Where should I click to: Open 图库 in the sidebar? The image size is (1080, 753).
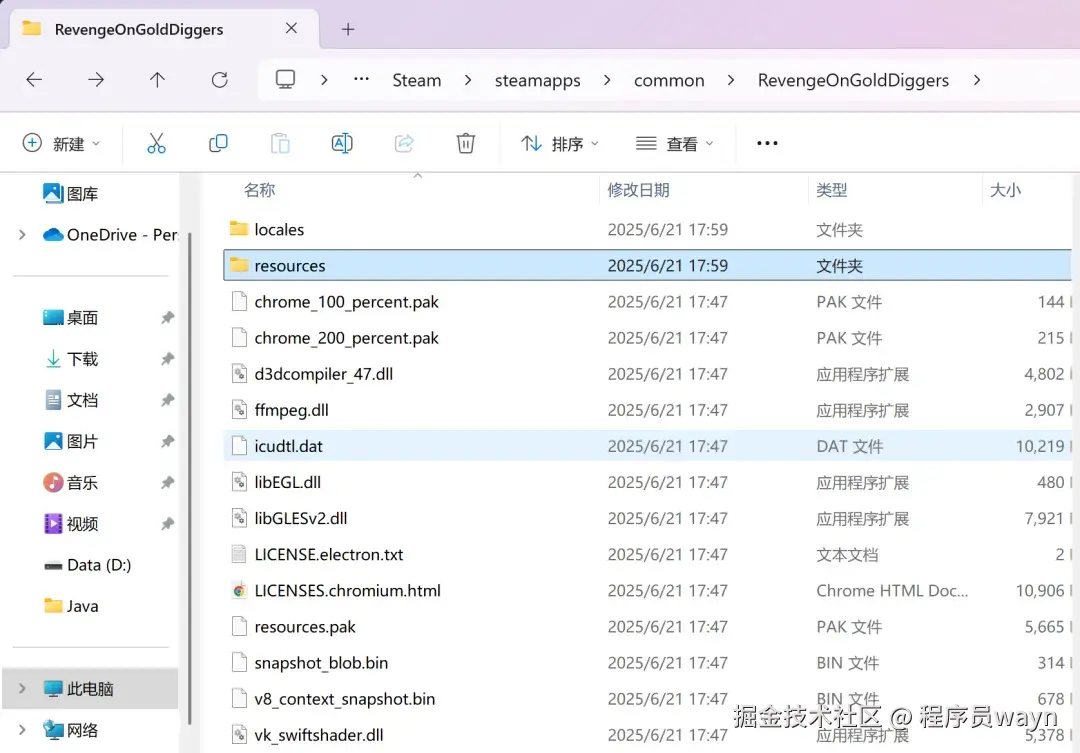[70, 194]
